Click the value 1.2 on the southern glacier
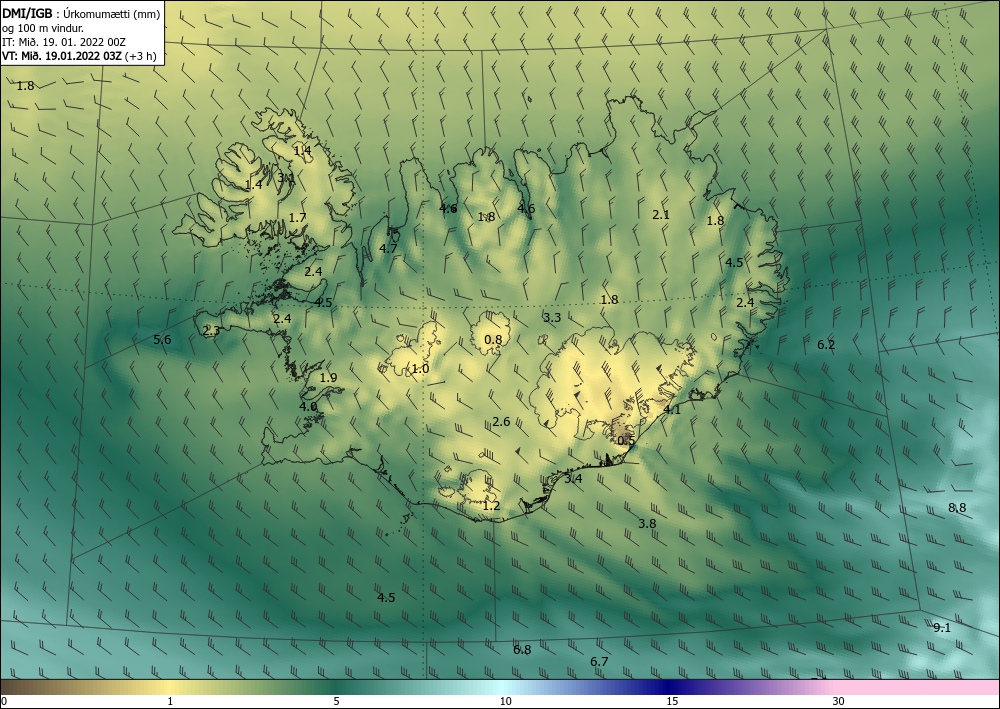Image resolution: width=1000 pixels, height=709 pixels. point(491,506)
